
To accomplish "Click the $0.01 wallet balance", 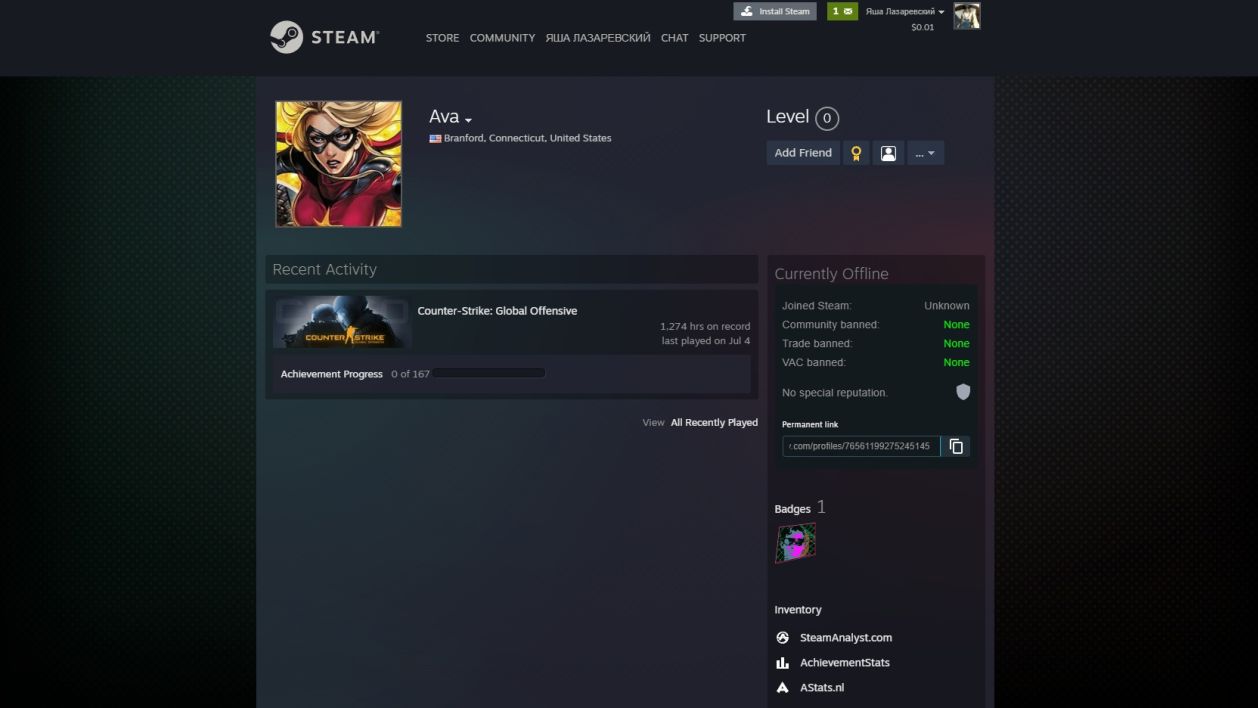I will point(922,27).
